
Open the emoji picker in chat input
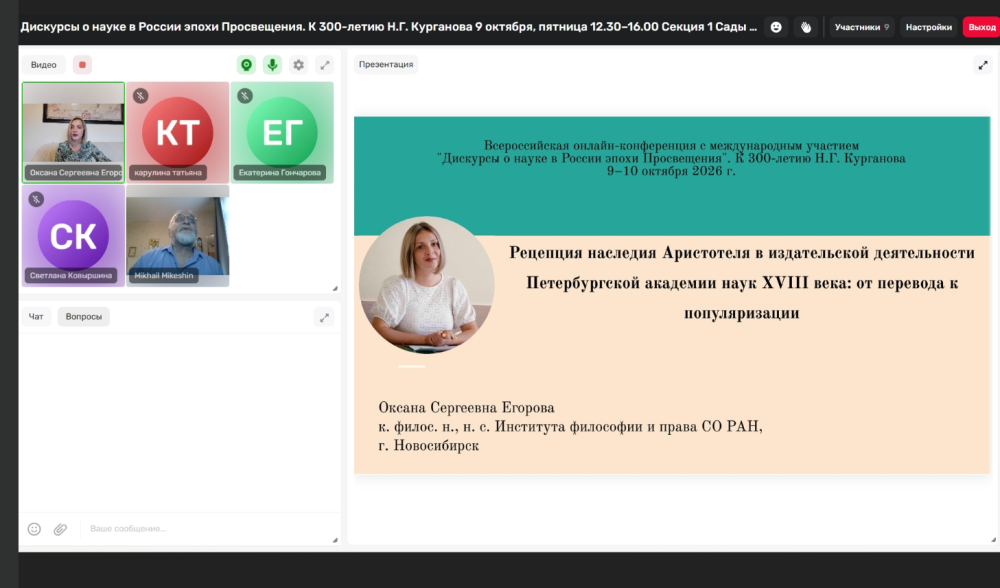click(34, 529)
